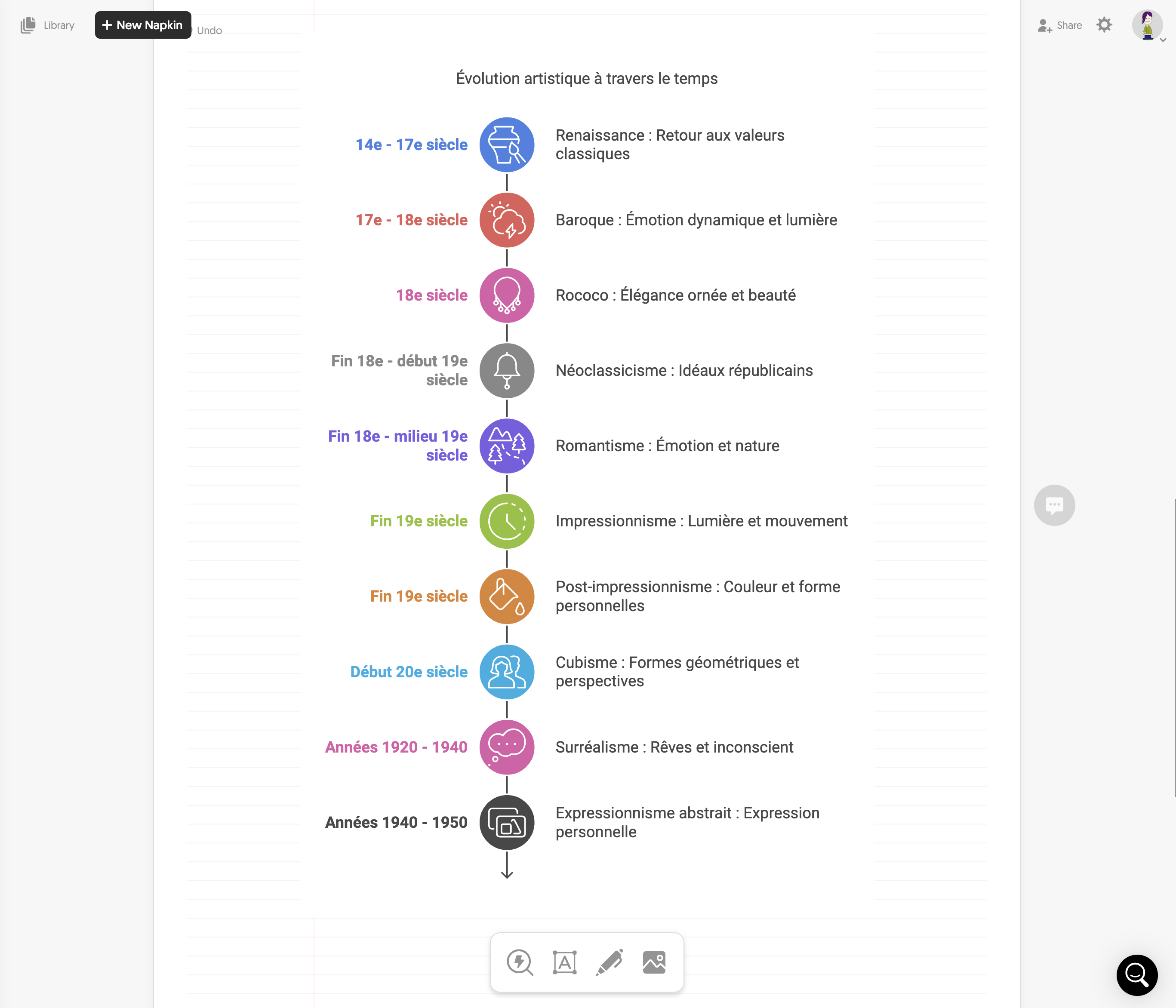Select the text box tool icon
Viewport: 1176px width, 1008px height.
(x=564, y=962)
